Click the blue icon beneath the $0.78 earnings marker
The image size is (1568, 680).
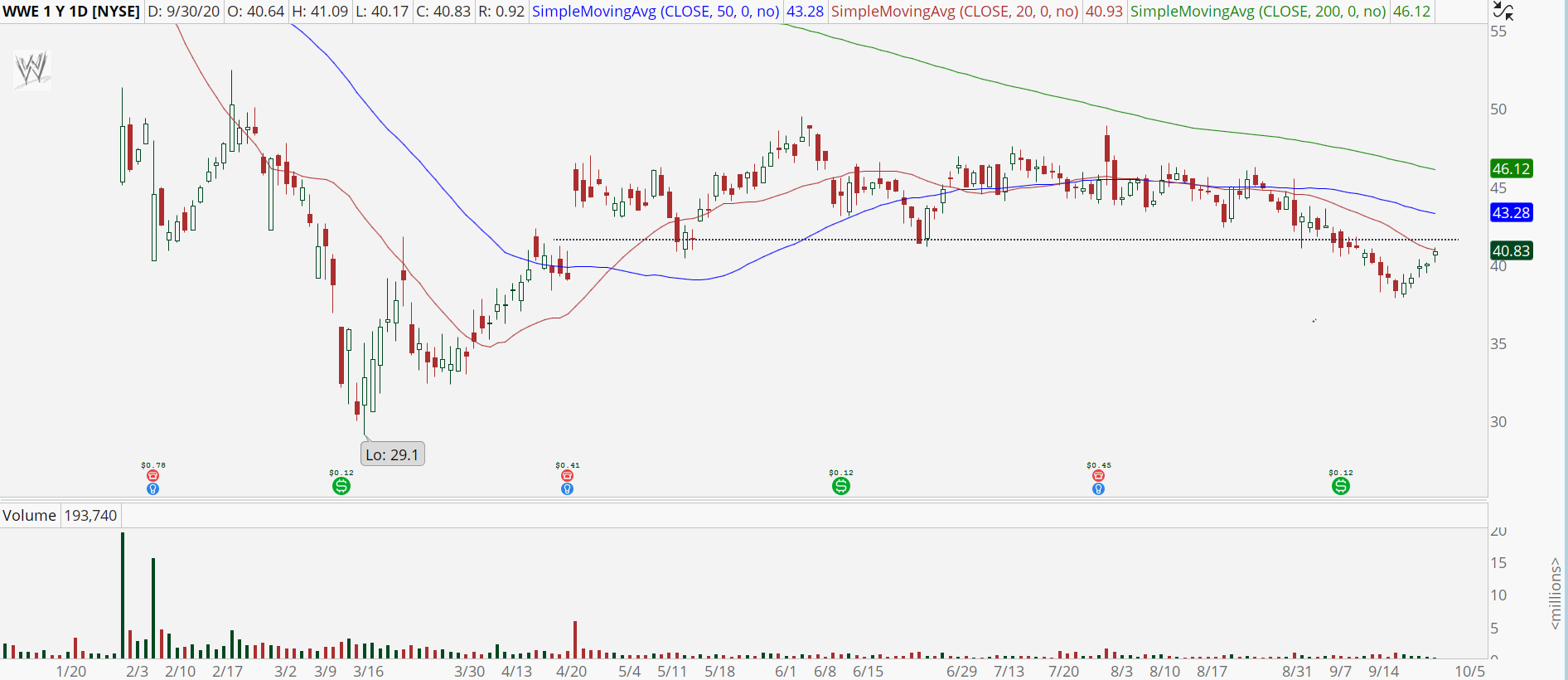point(152,489)
